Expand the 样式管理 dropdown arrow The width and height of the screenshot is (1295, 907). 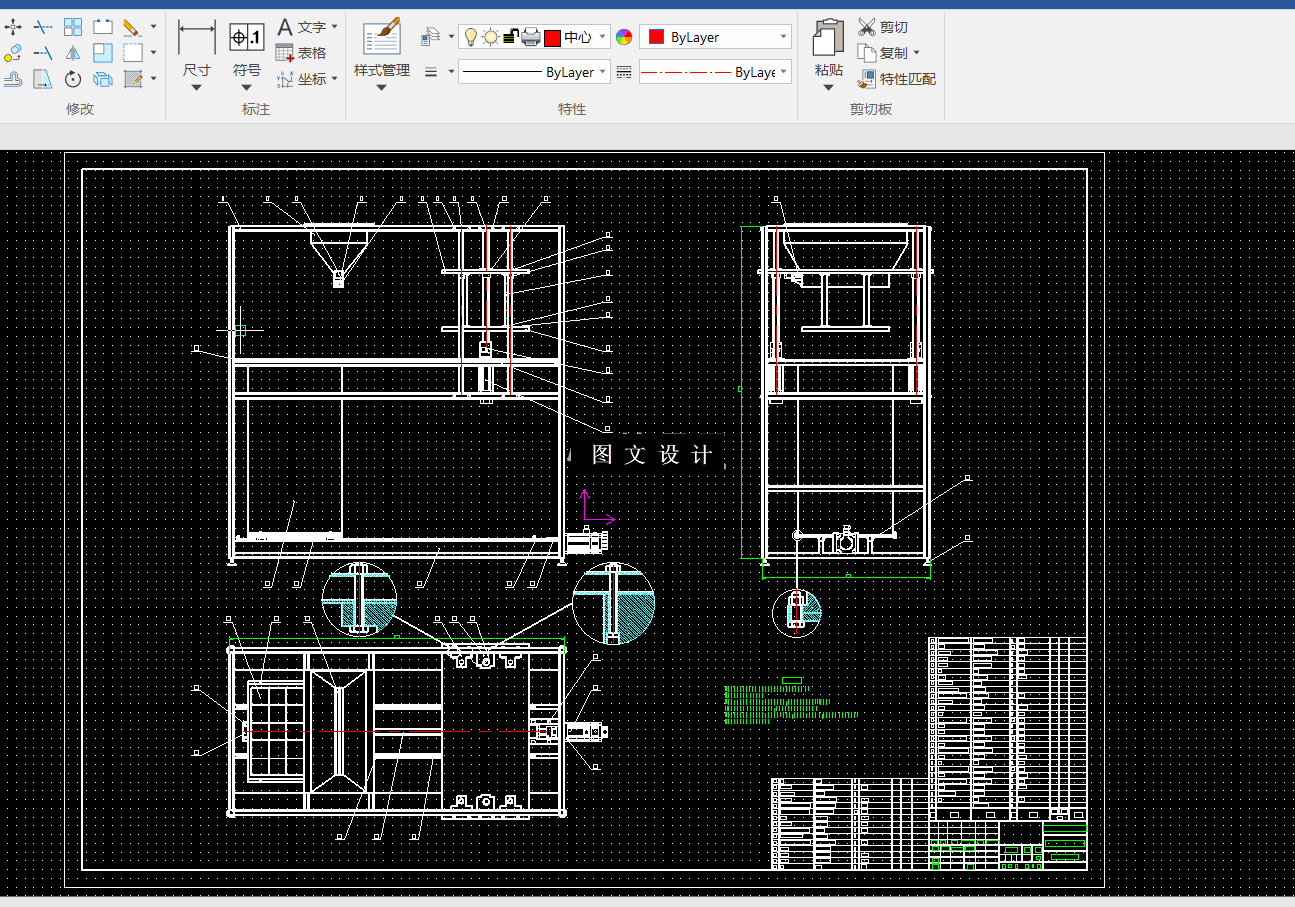pyautogui.click(x=381, y=88)
